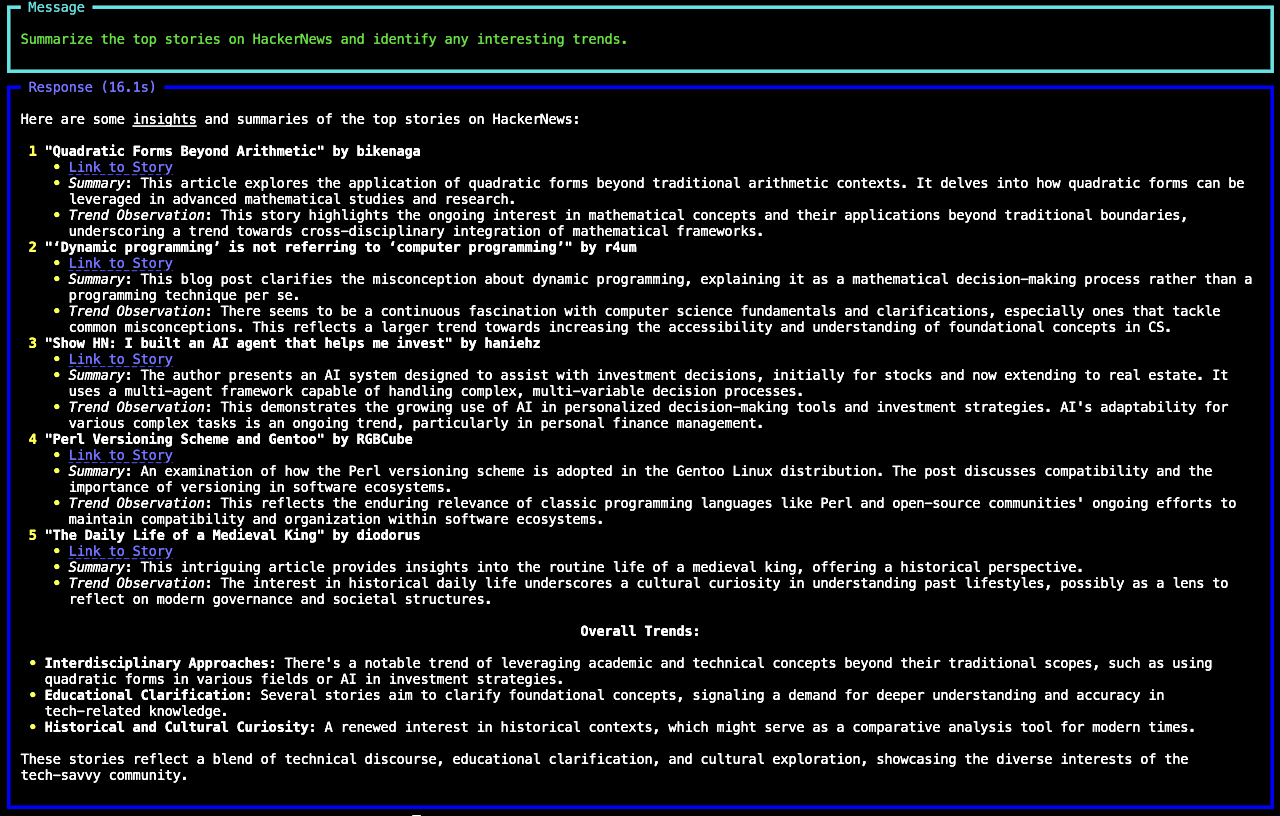1280x816 pixels.
Task: Open Link to Story under Daily Life of Medieval King
Action: click(121, 551)
